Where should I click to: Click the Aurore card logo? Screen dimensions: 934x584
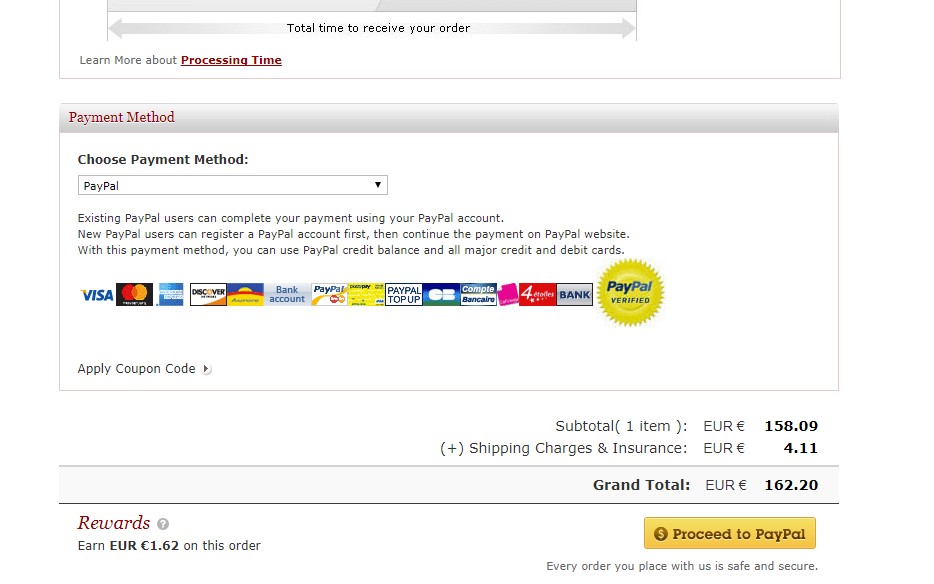[x=245, y=294]
